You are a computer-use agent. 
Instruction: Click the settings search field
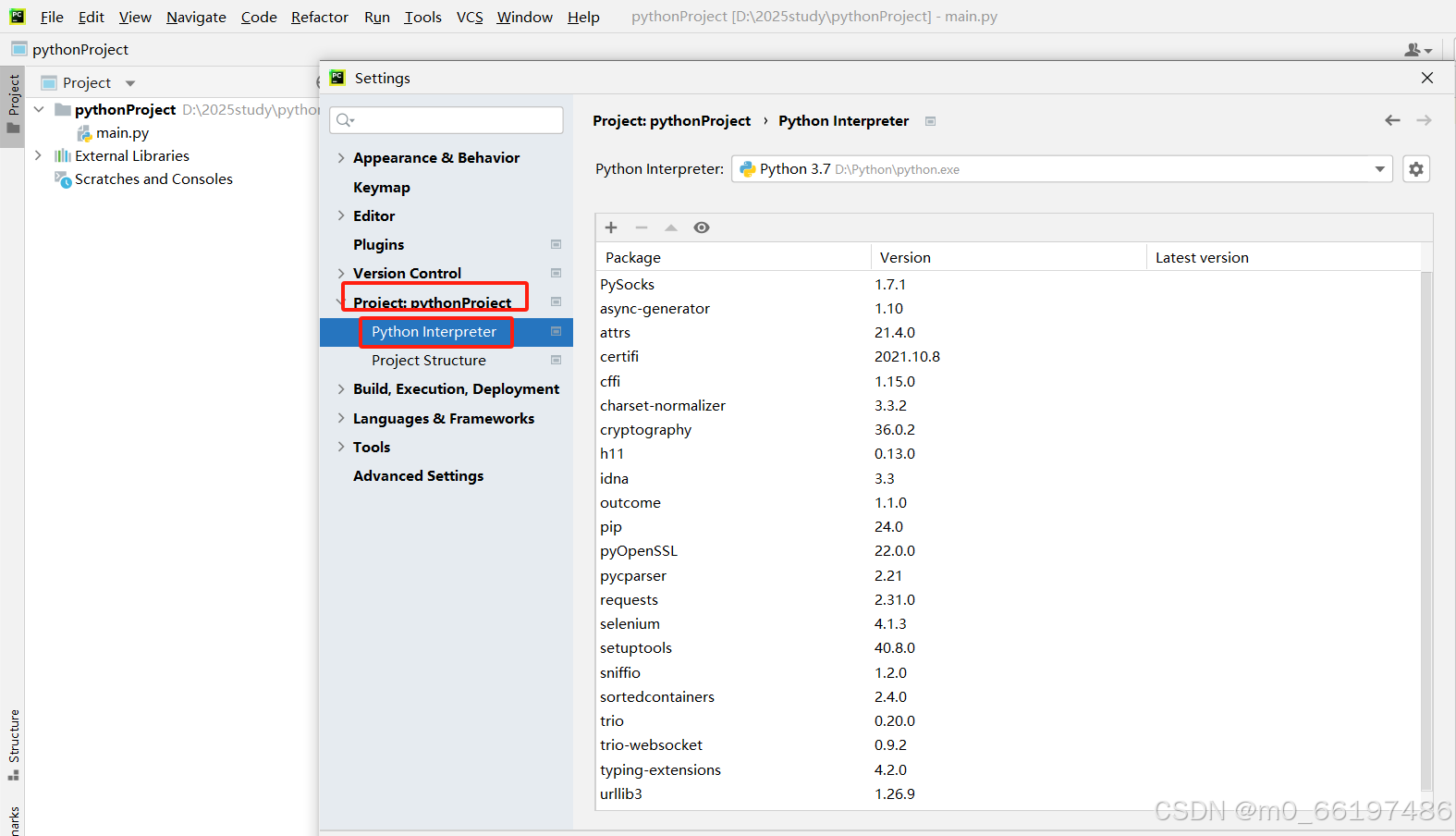click(x=447, y=120)
